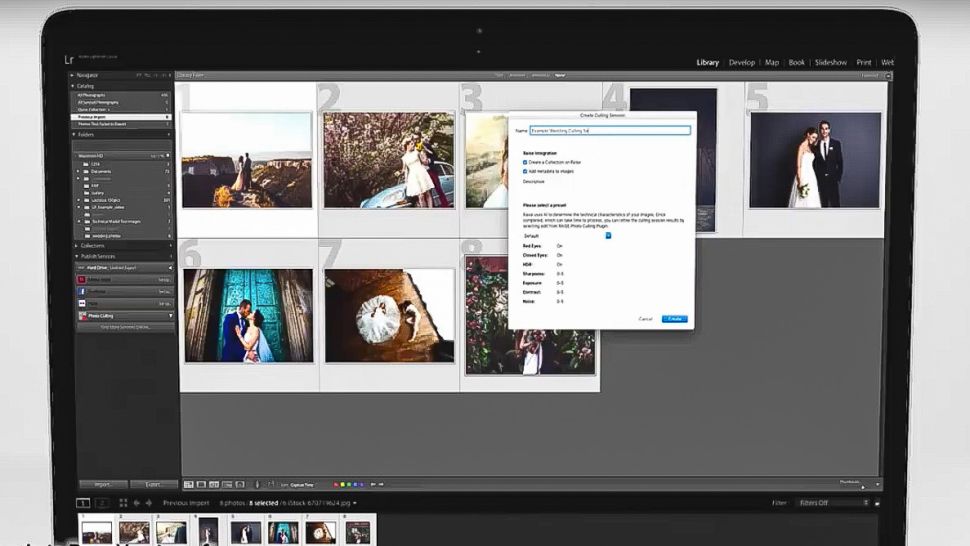Collapse the Folders panel
The height and width of the screenshot is (546, 970).
click(x=74, y=134)
